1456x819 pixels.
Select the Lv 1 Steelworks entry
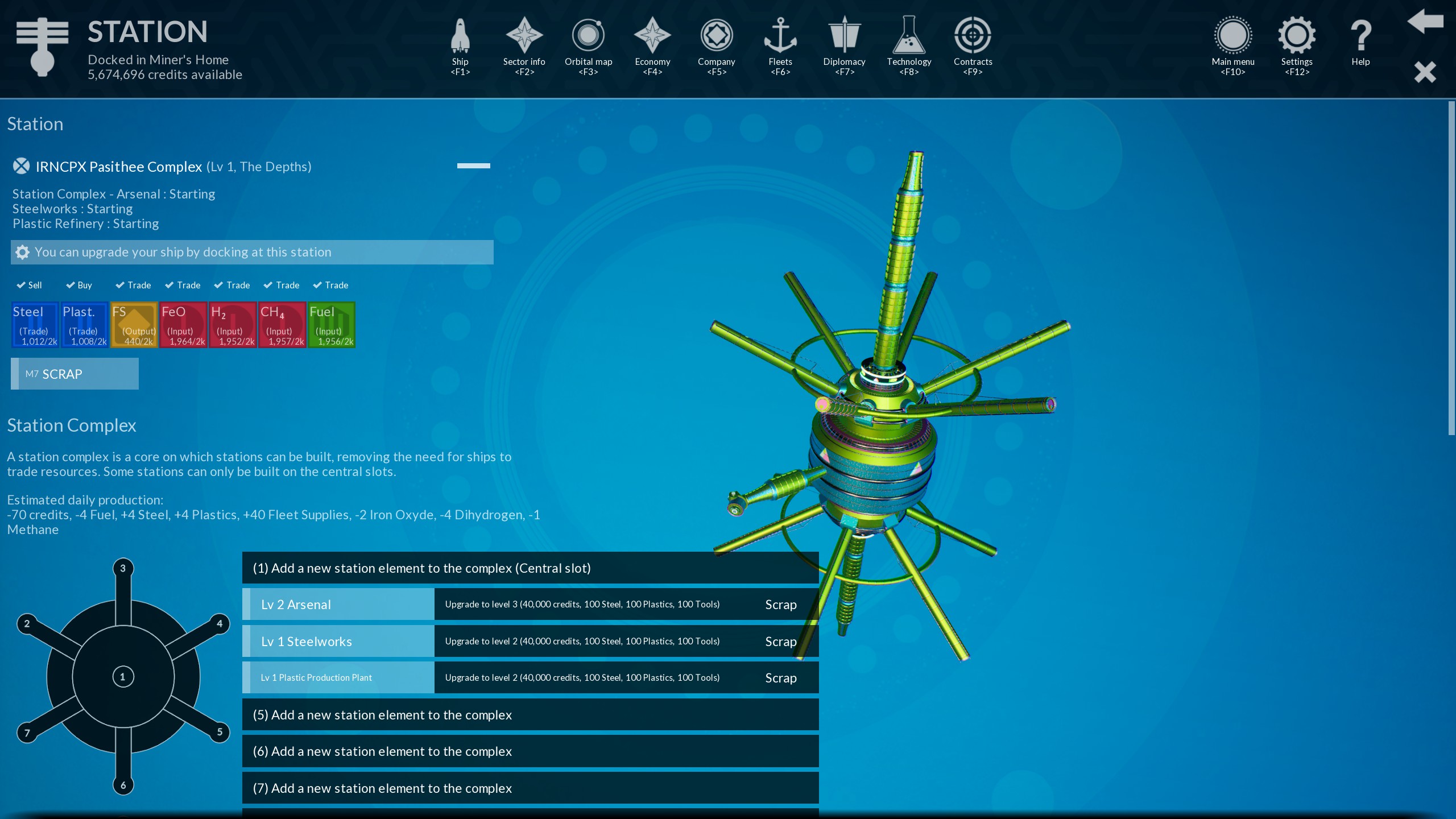(x=339, y=642)
